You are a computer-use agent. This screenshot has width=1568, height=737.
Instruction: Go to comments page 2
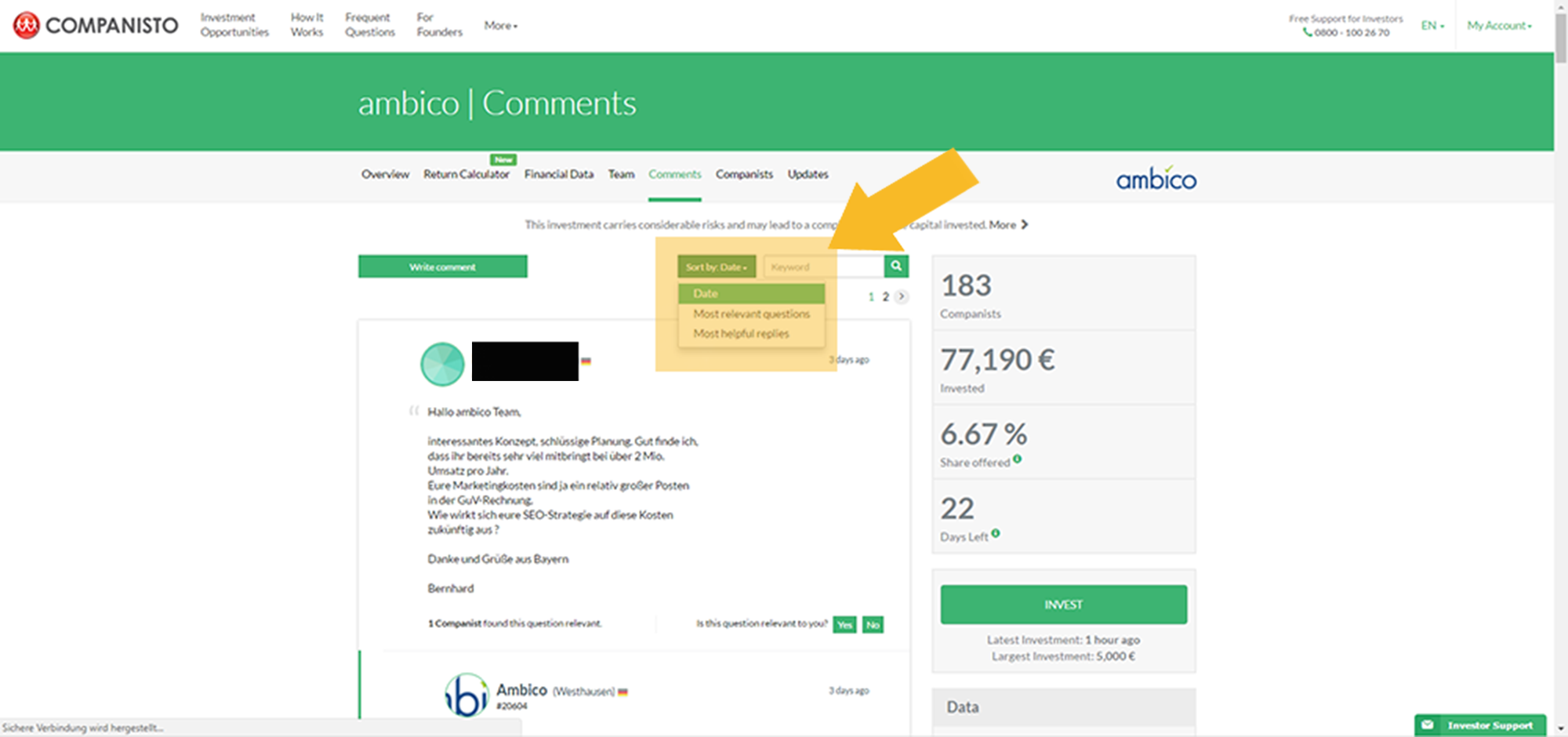click(x=886, y=296)
